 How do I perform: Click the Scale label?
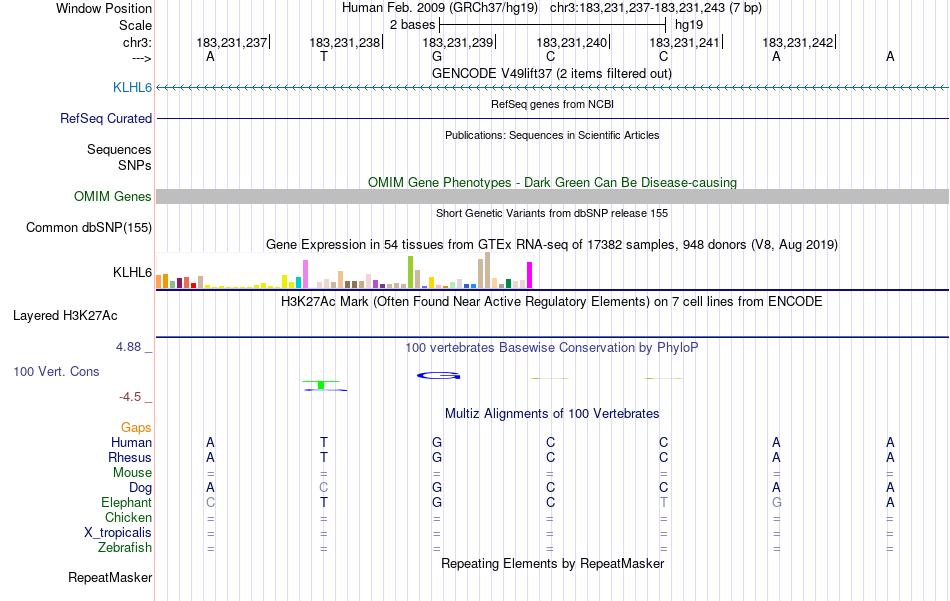[136, 25]
